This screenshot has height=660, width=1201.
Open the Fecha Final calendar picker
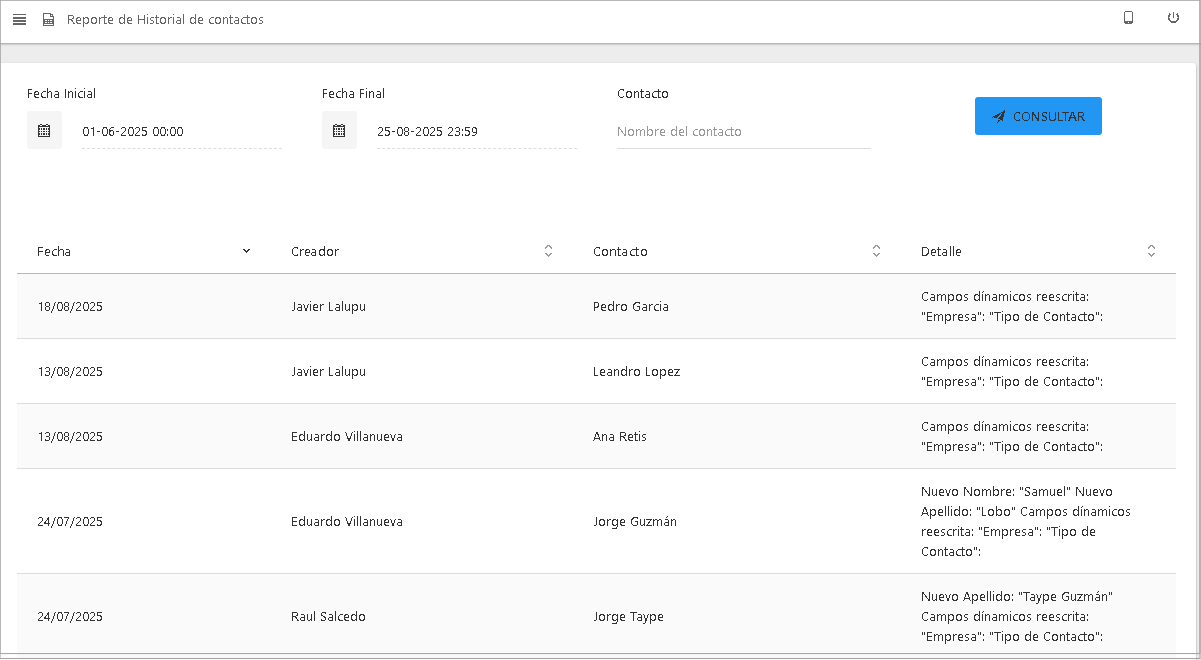pyautogui.click(x=339, y=131)
